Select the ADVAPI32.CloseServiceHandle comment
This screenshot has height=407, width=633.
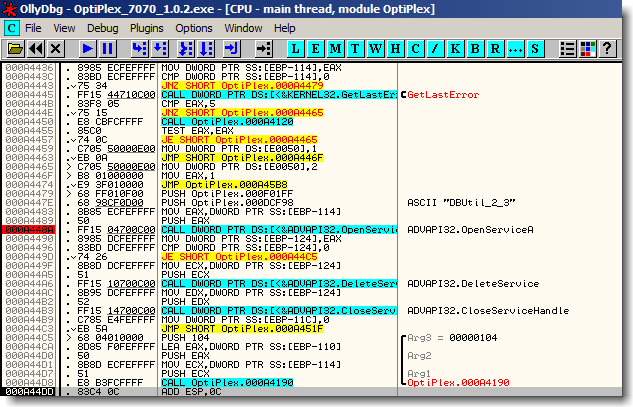pyautogui.click(x=488, y=311)
